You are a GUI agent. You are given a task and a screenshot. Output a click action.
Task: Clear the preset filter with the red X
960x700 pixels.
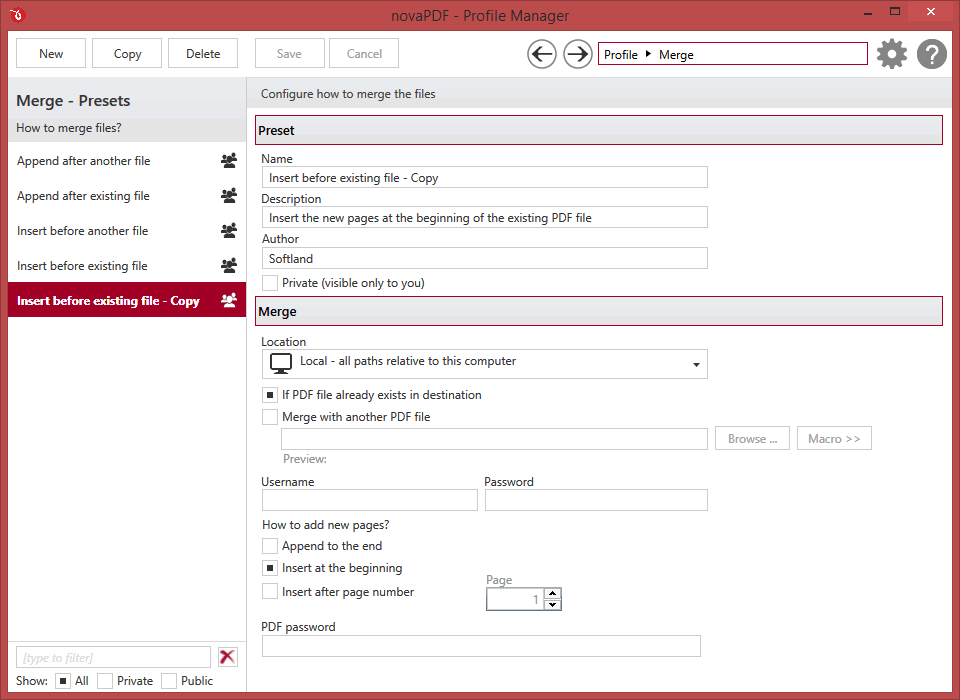[227, 657]
